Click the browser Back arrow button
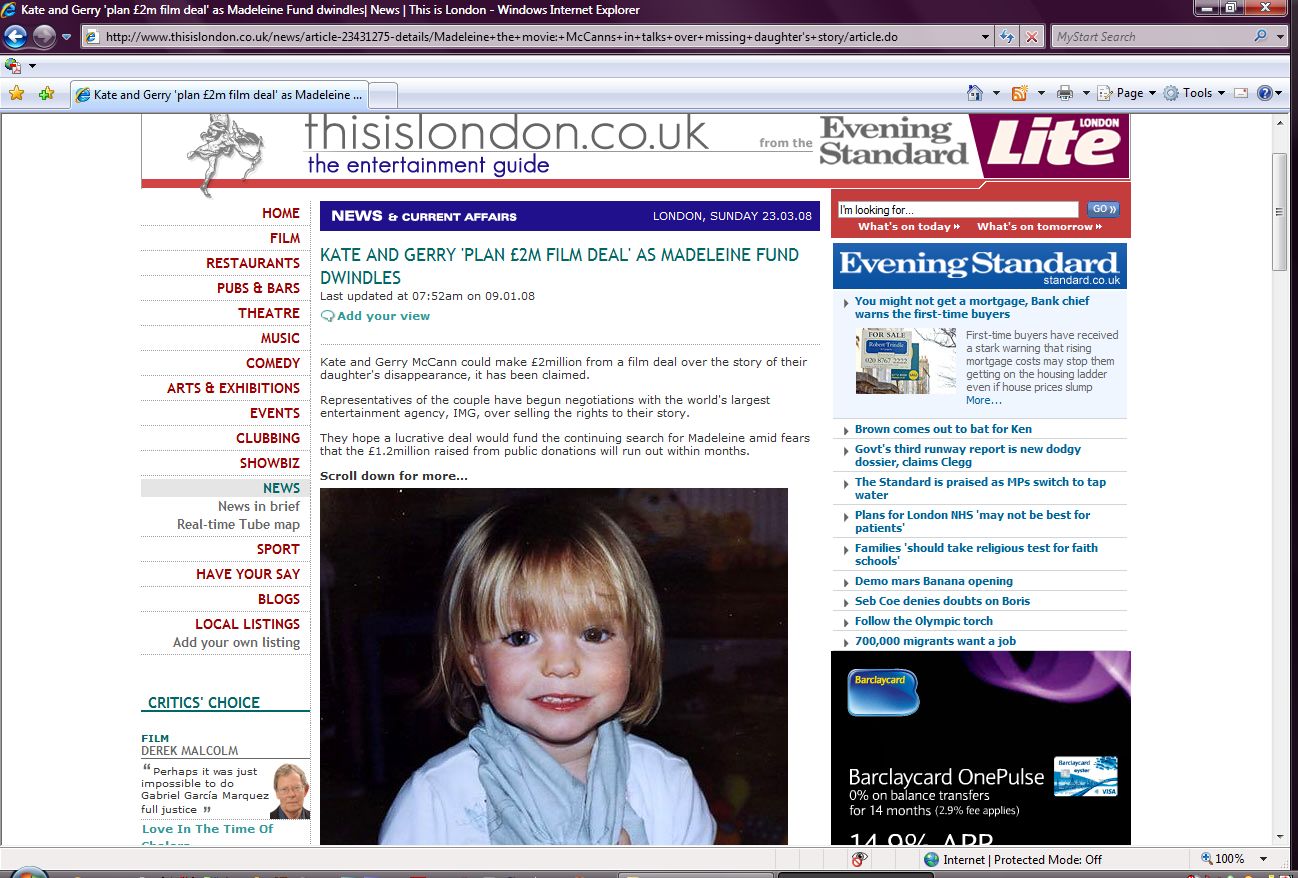Viewport: 1298px width, 878px height. click(16, 37)
